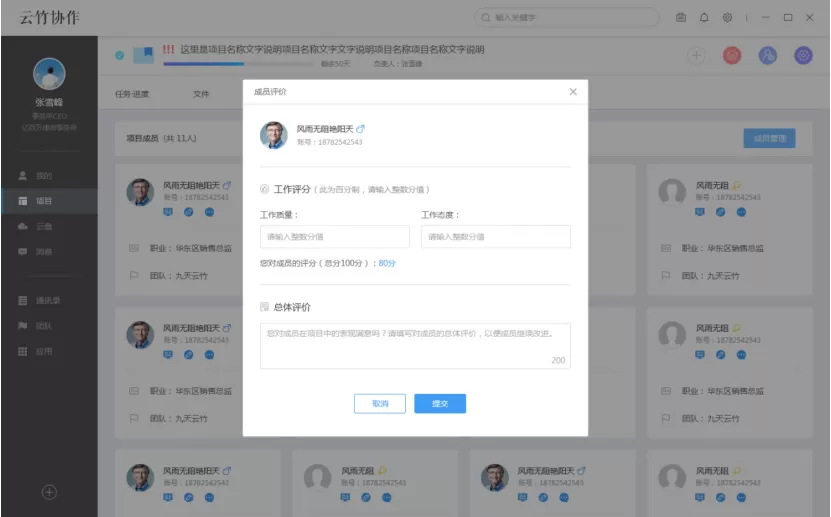Click the gender icon beside the dialog member name
This screenshot has width=831, height=517.
tap(360, 129)
